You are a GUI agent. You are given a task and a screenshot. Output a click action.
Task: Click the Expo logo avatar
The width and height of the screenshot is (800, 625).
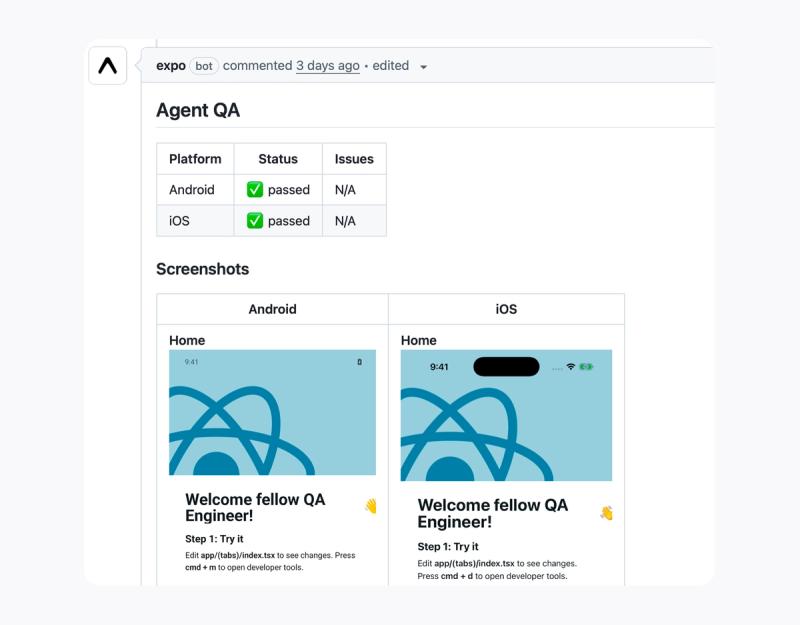(x=110, y=66)
